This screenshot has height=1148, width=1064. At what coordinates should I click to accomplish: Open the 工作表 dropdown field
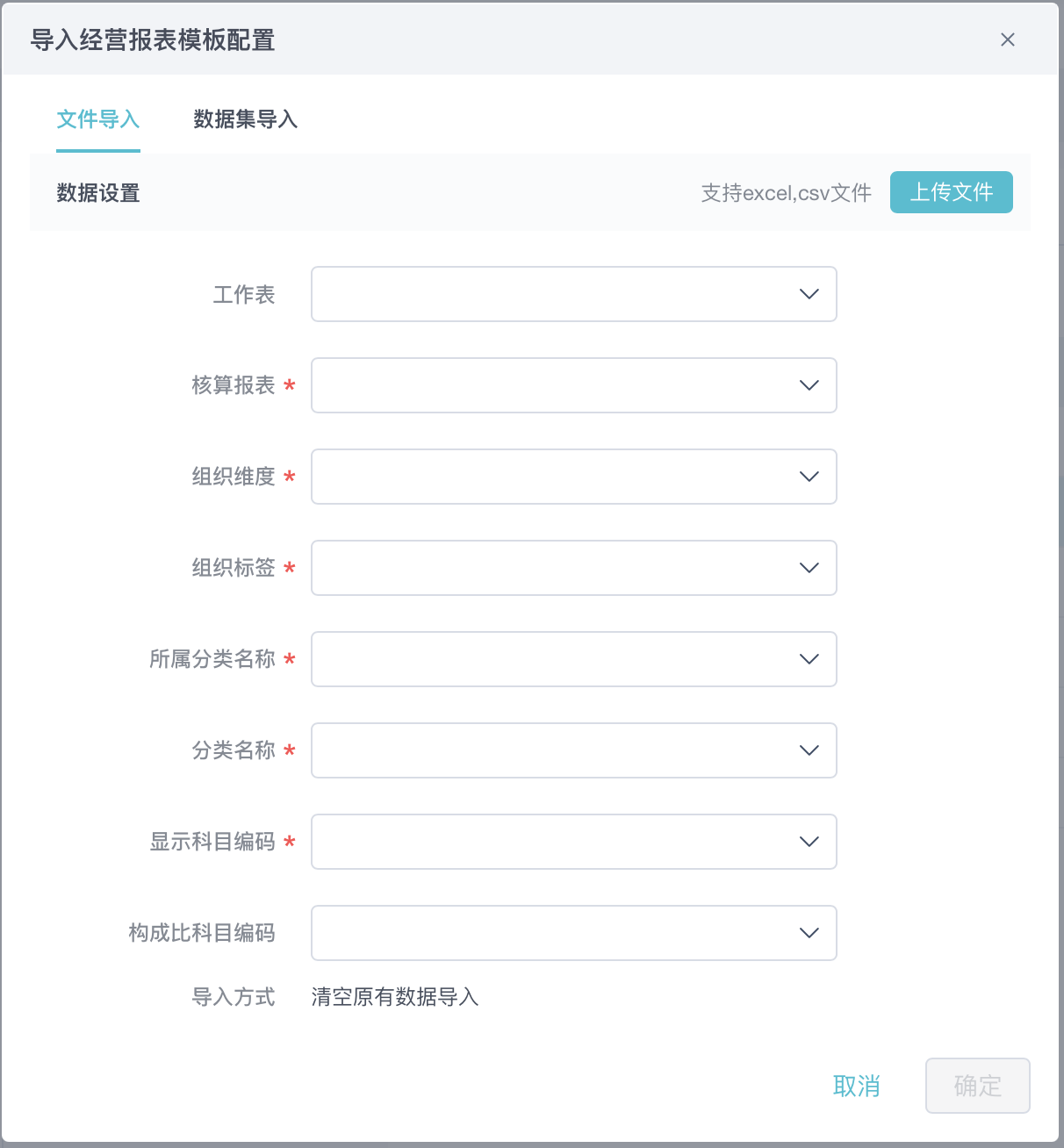pyautogui.click(x=553, y=294)
